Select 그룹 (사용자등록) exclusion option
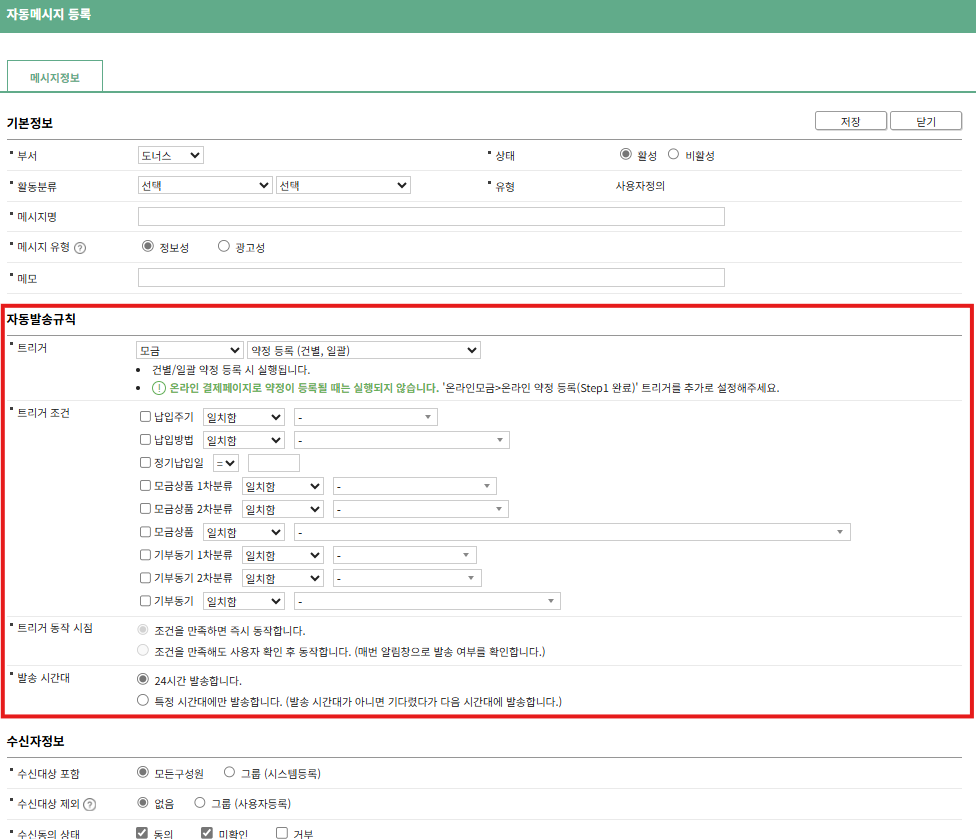The width and height of the screenshot is (976, 839). tap(200, 803)
